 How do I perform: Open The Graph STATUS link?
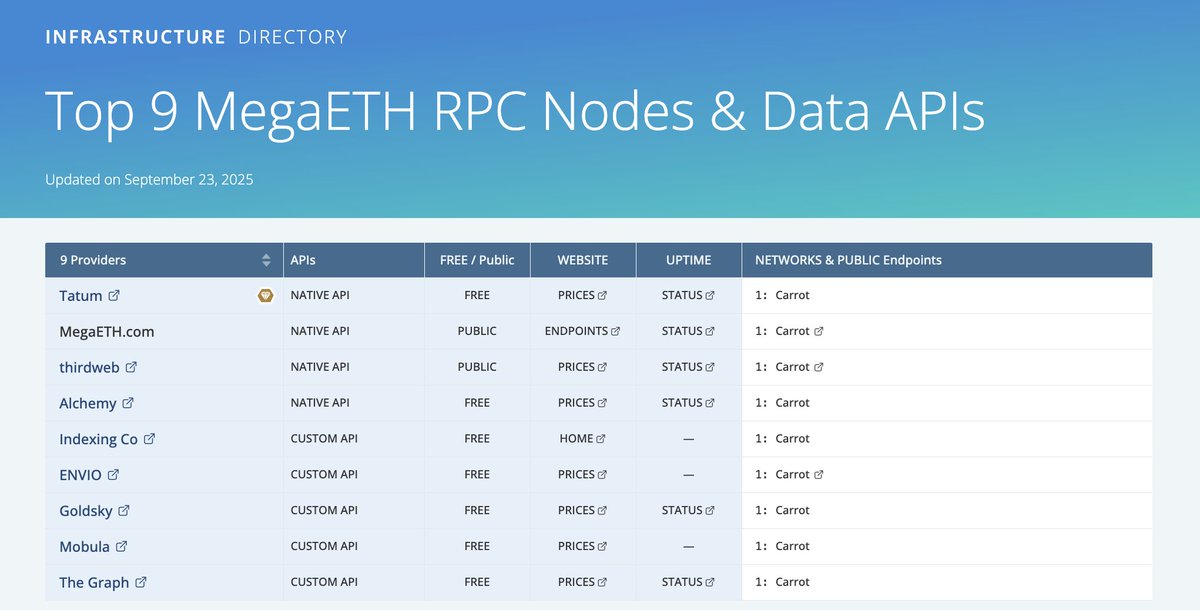point(689,582)
